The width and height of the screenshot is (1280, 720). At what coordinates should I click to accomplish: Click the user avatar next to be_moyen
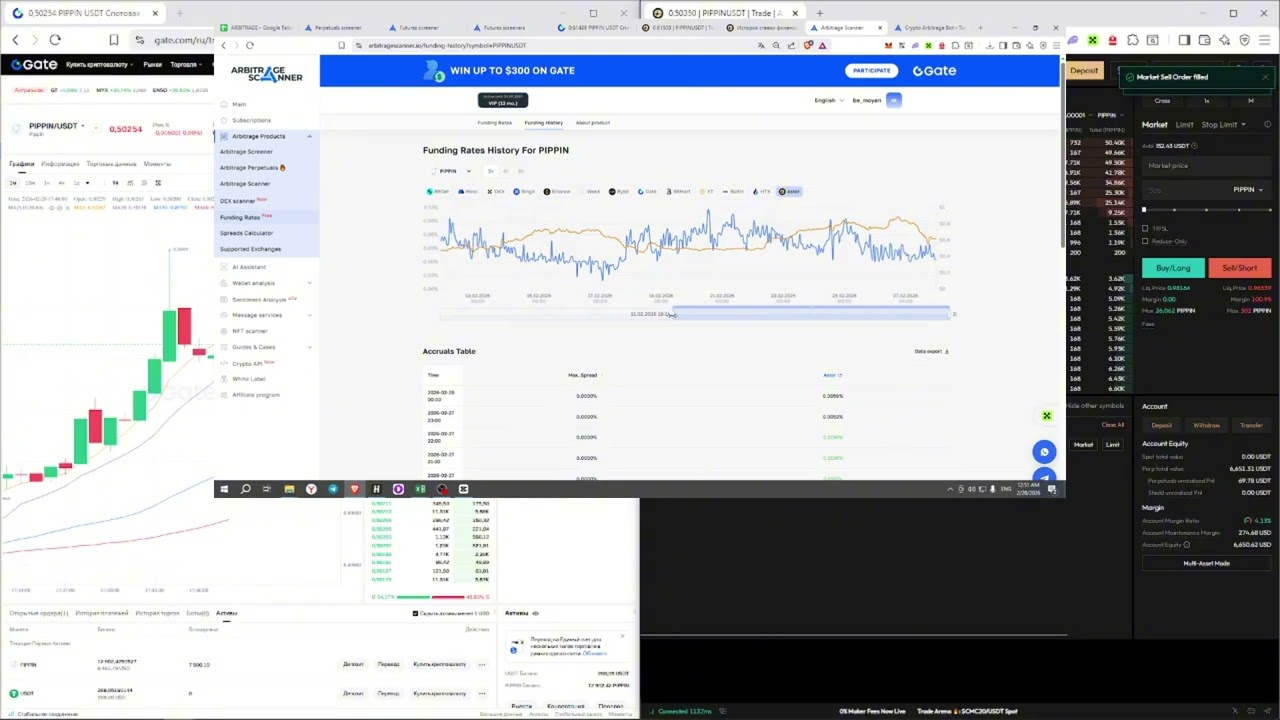point(894,100)
